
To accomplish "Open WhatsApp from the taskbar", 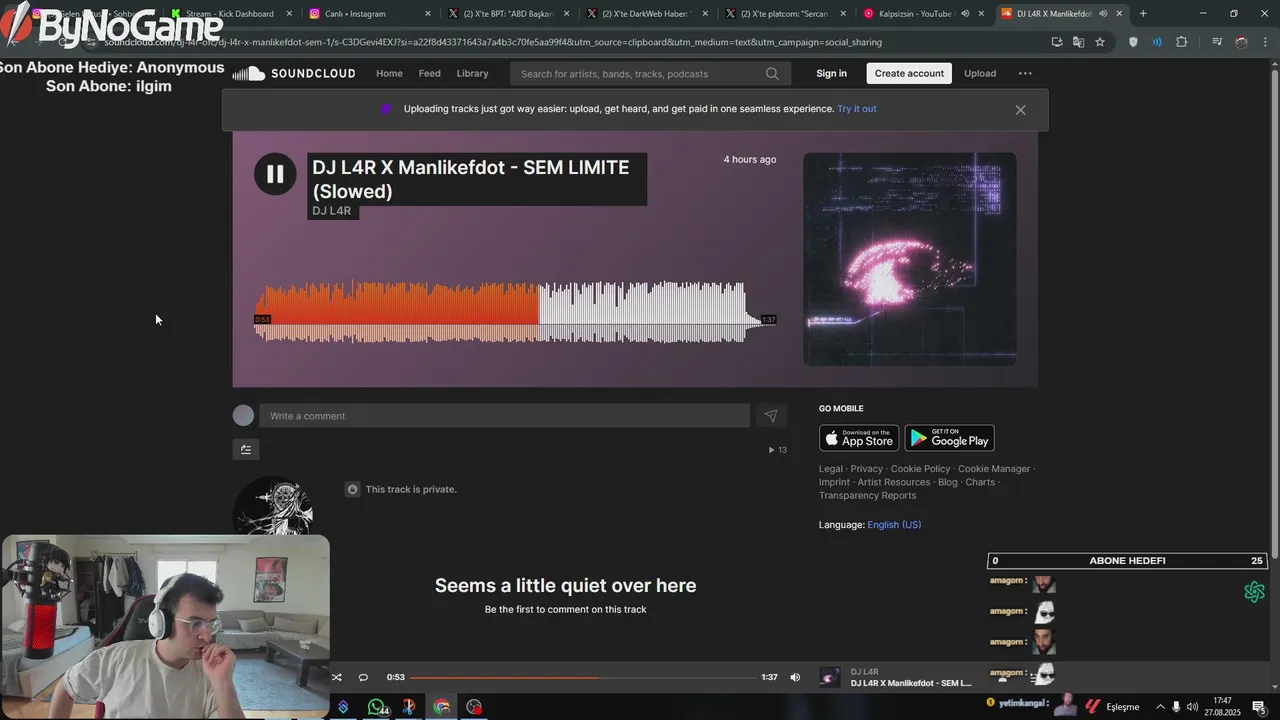I will click(x=376, y=707).
